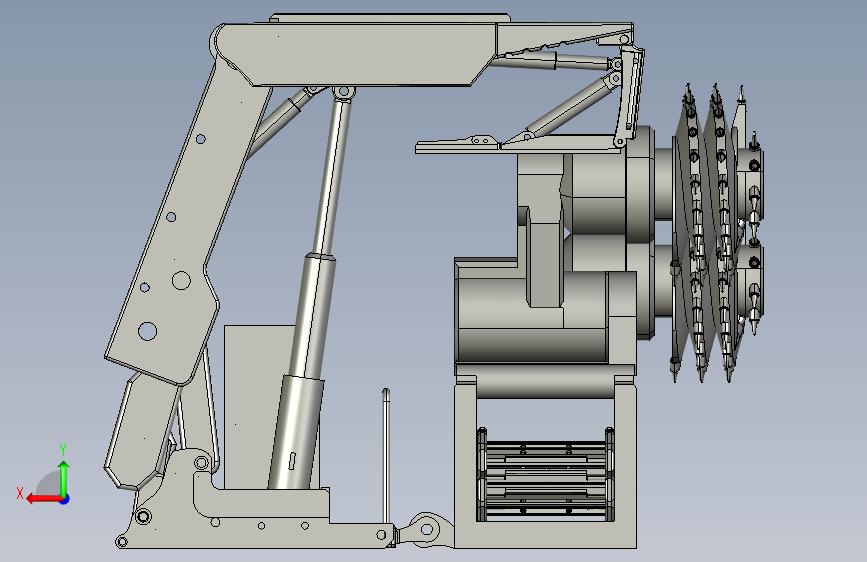Select the spiked cutting drum on the machine

coord(717,232)
